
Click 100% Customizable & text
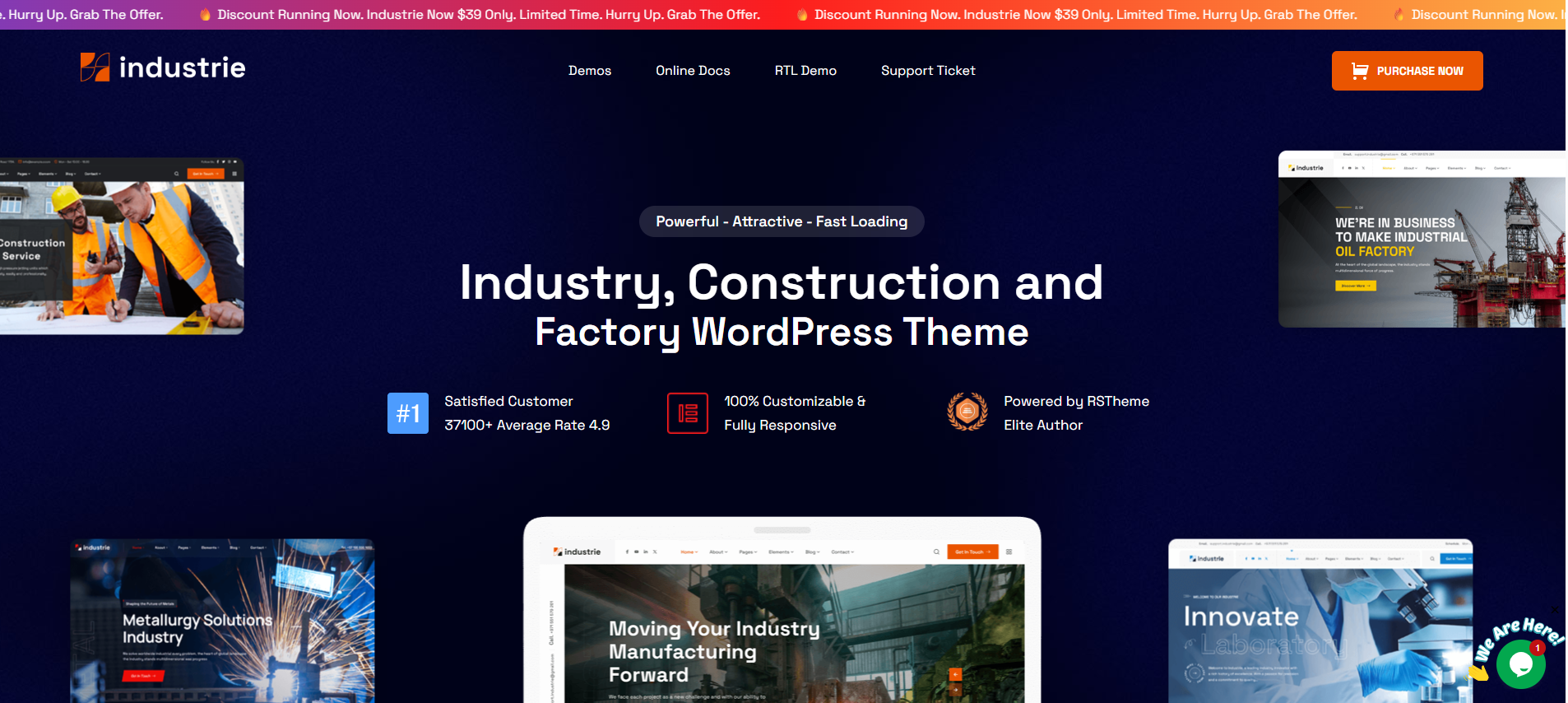pos(795,401)
